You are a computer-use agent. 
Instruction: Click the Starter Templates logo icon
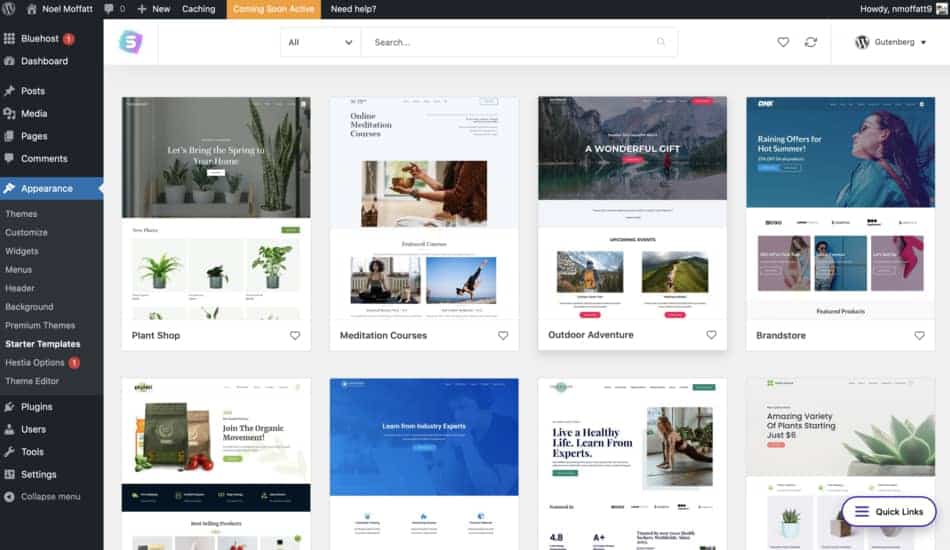(x=131, y=42)
